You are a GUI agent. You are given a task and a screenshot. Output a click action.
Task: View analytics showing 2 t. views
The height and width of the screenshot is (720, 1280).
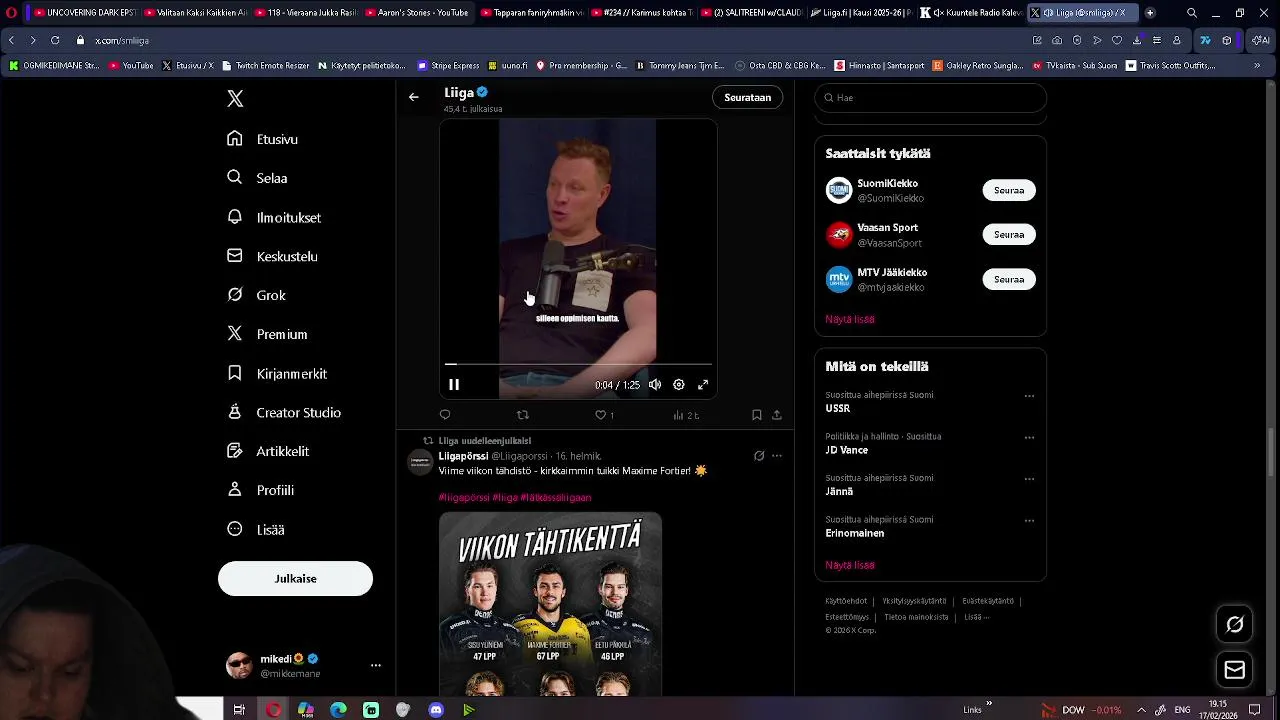tap(686, 415)
